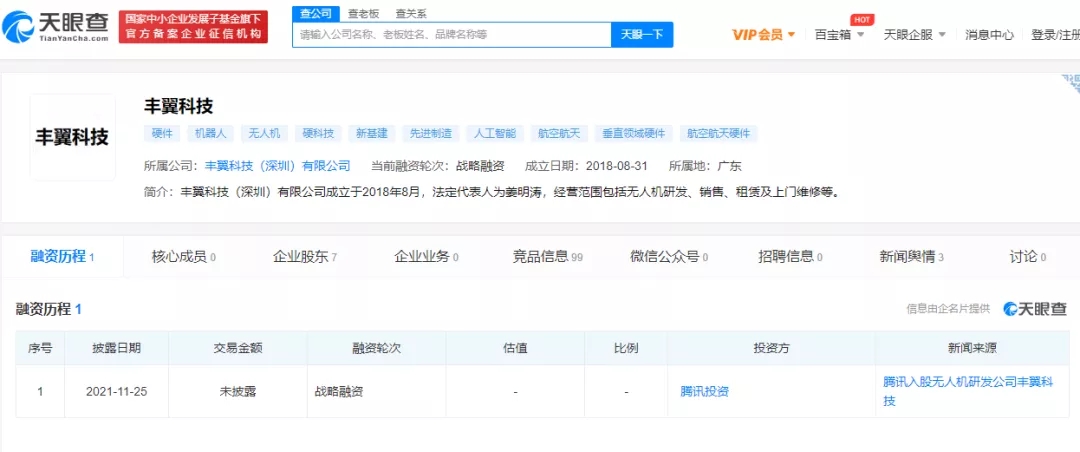This screenshot has width=1080, height=452.
Task: Switch to 竞品信息 tab
Action: [x=547, y=257]
